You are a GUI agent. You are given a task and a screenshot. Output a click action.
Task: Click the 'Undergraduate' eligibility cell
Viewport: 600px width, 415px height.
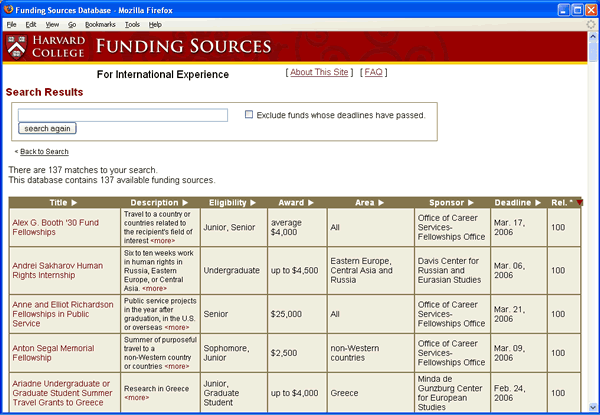(x=232, y=270)
